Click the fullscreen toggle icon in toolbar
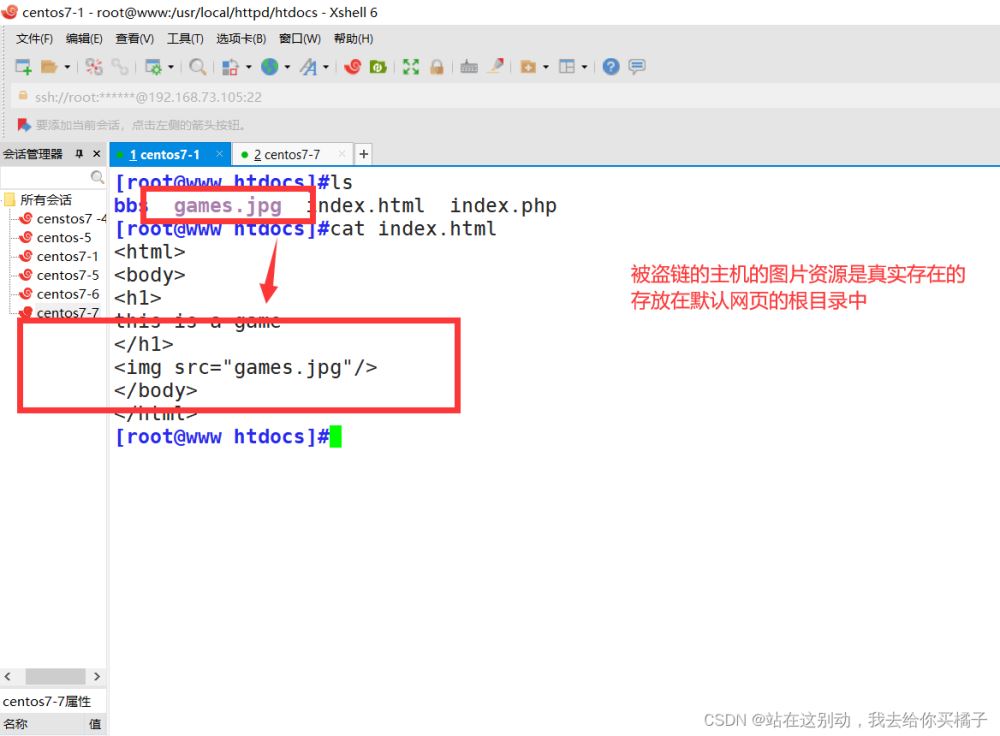 click(411, 67)
